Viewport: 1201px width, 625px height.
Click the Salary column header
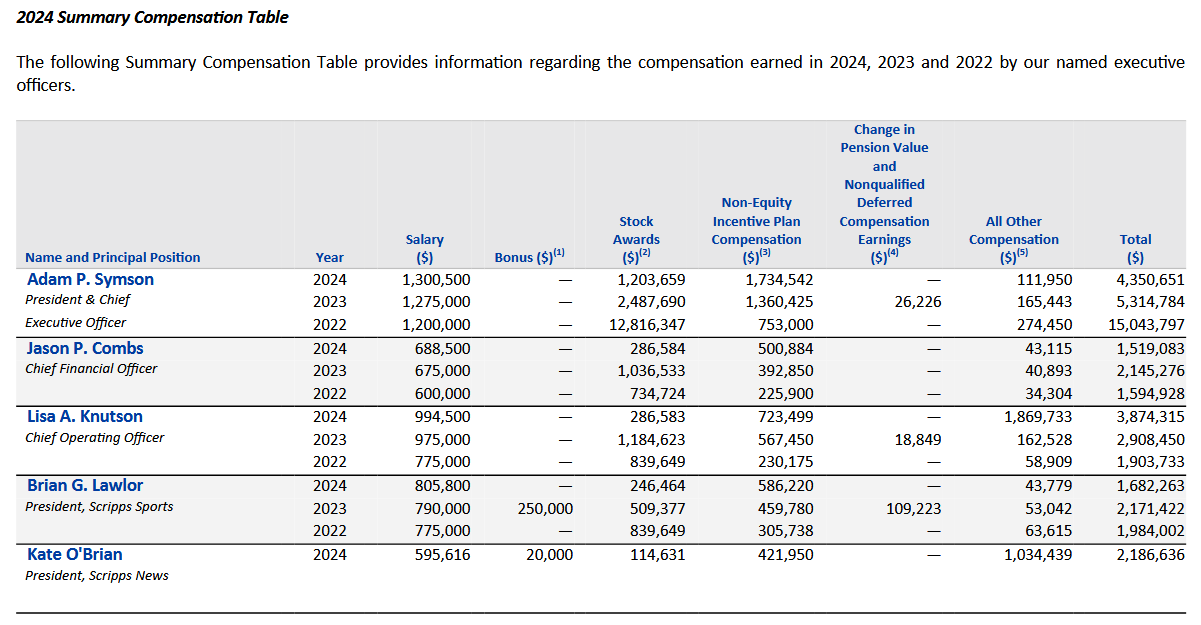pos(424,248)
